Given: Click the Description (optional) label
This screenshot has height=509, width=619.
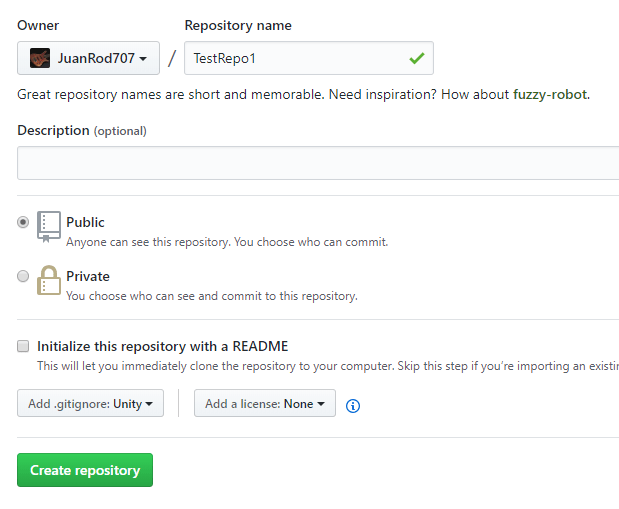Looking at the screenshot, I should pyautogui.click(x=82, y=130).
